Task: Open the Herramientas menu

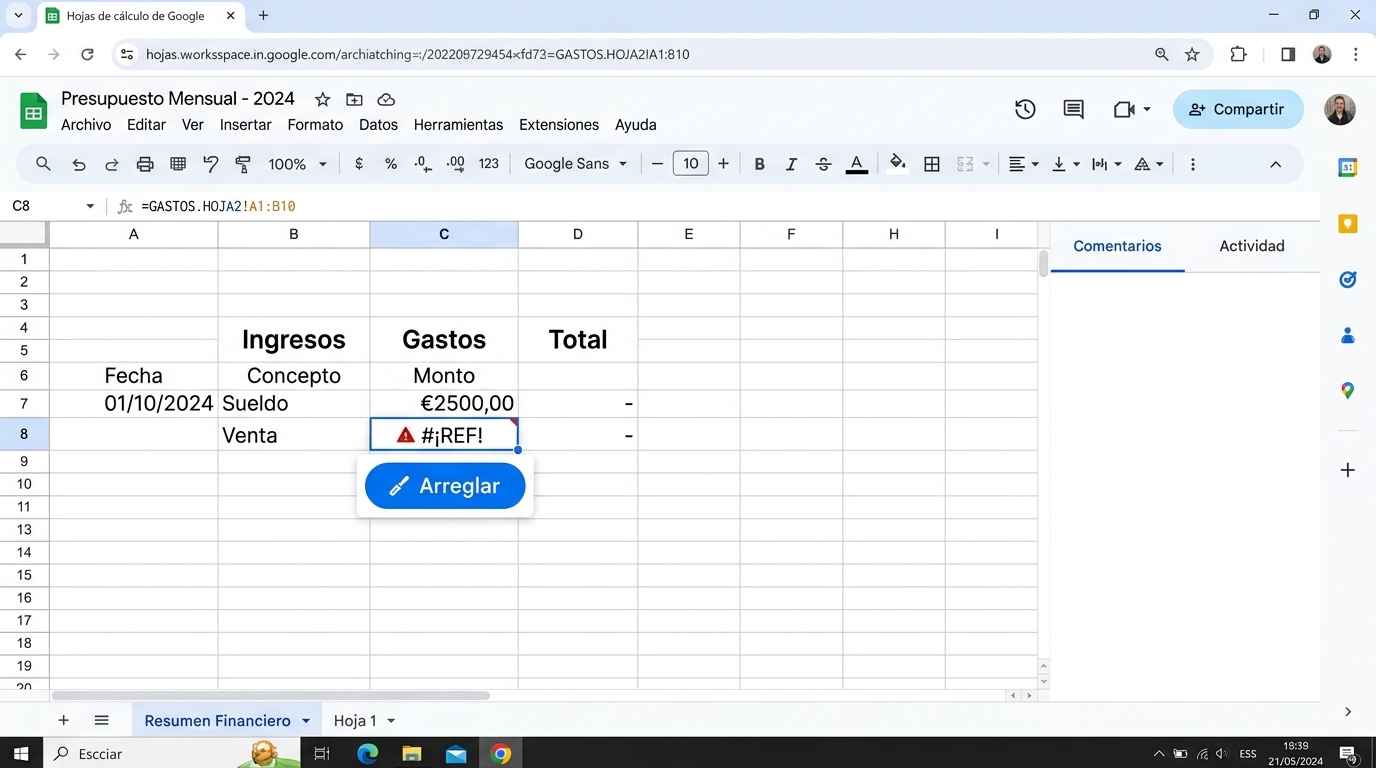Action: click(x=458, y=125)
